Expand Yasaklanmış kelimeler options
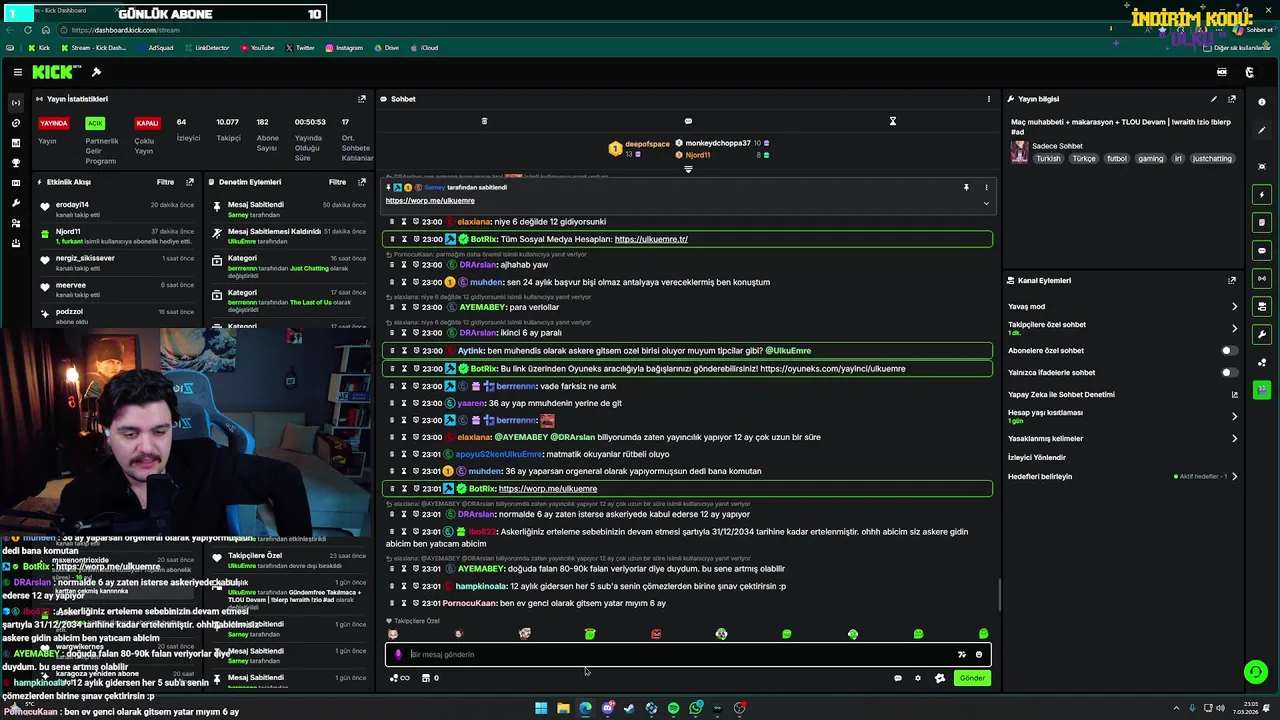This screenshot has height=720, width=1280. 1234,438
